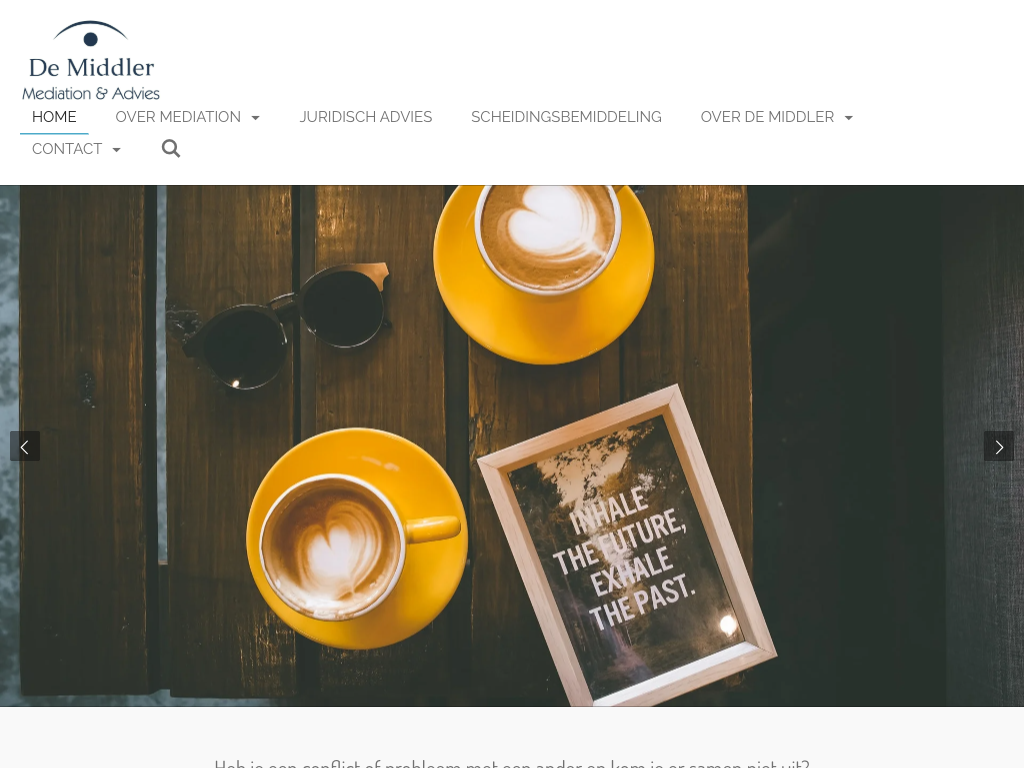Screen dimensions: 1024x768
Task: Click the Over Mediation menu label
Action: [178, 117]
